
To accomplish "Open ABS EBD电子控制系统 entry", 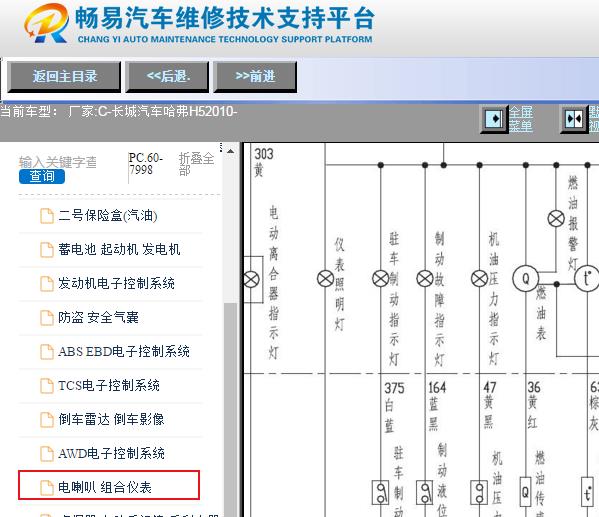I will click(124, 352).
